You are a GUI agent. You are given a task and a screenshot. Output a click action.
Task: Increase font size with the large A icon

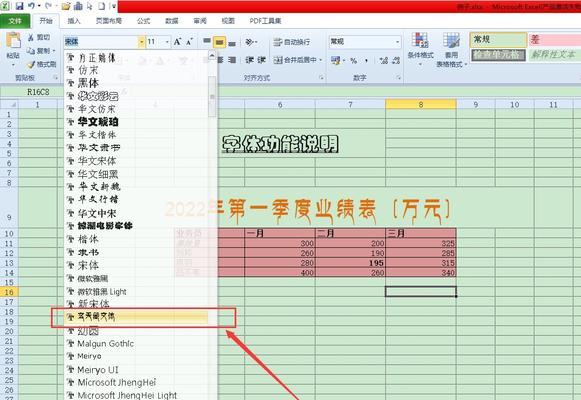[x=177, y=42]
